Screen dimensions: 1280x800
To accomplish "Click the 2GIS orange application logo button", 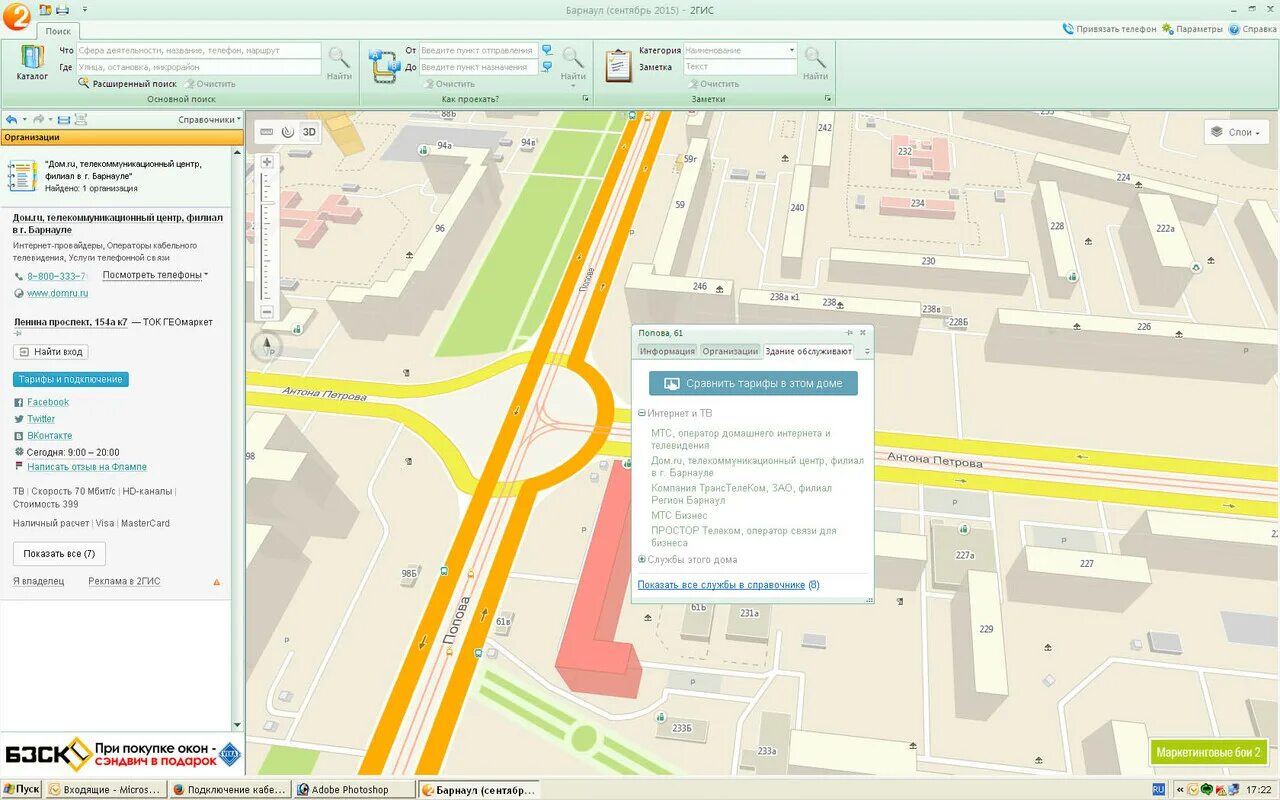I will tap(17, 14).
